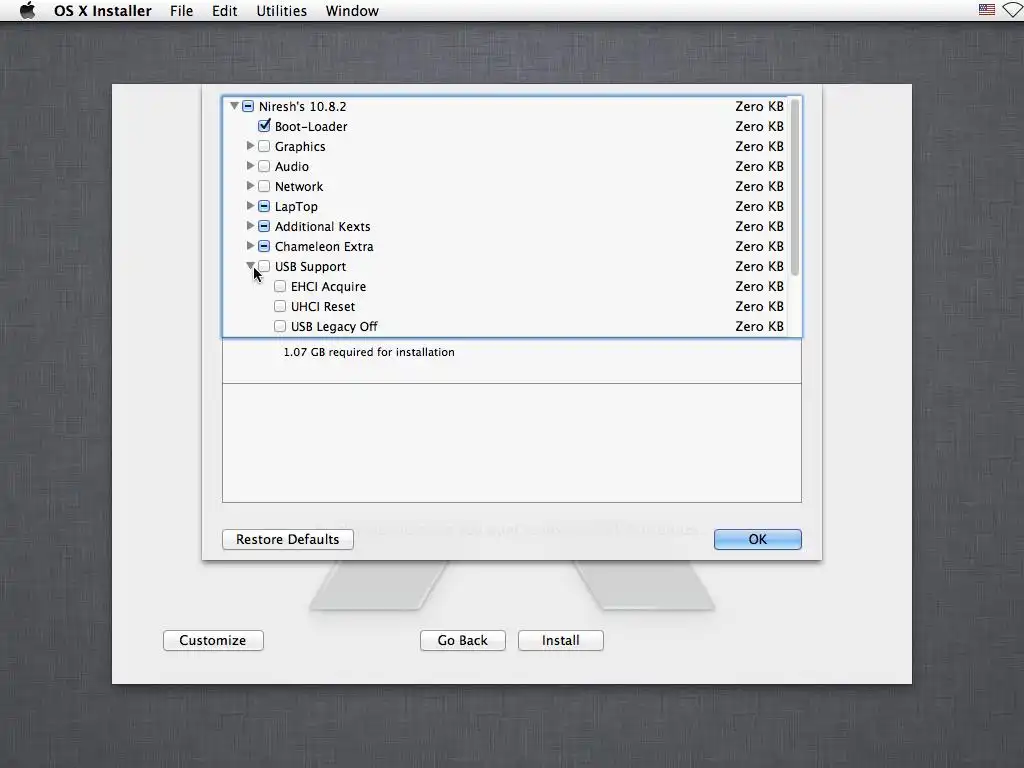Click the package list vertical scrollbar

tap(795, 187)
